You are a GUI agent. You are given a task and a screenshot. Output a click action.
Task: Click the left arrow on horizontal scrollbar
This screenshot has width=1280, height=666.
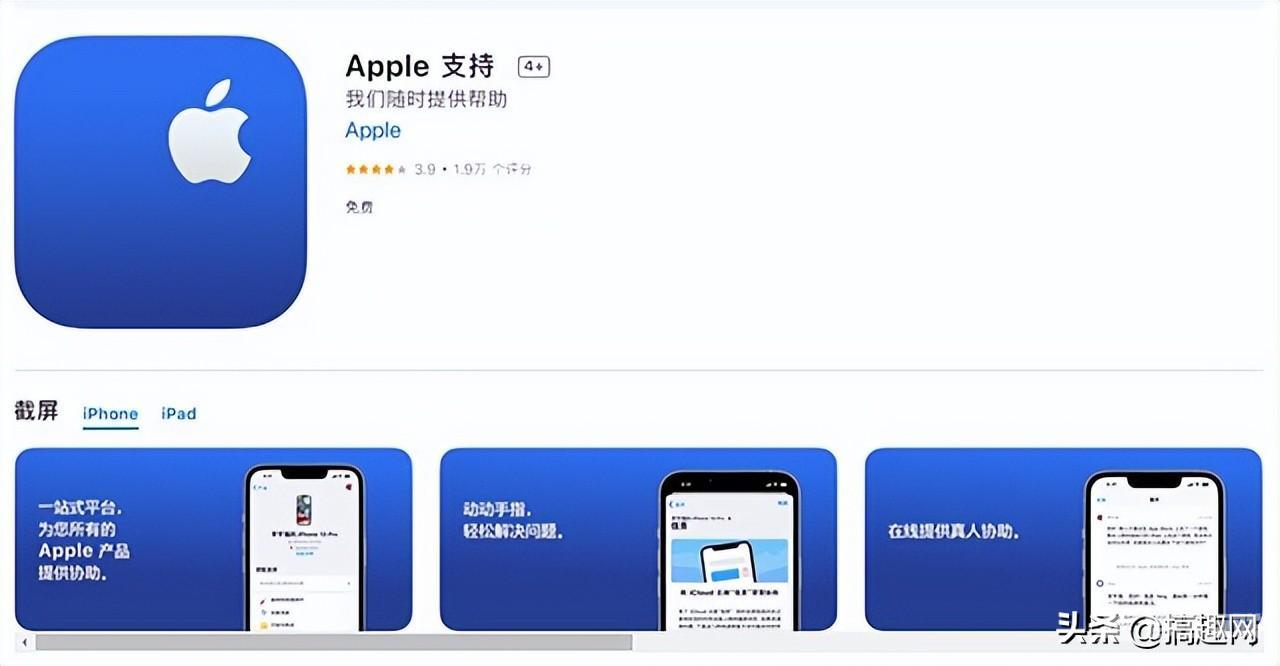23,641
